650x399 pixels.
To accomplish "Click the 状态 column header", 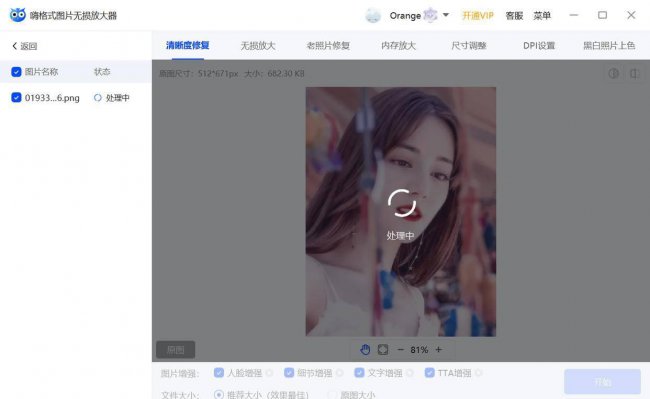I will pos(102,72).
